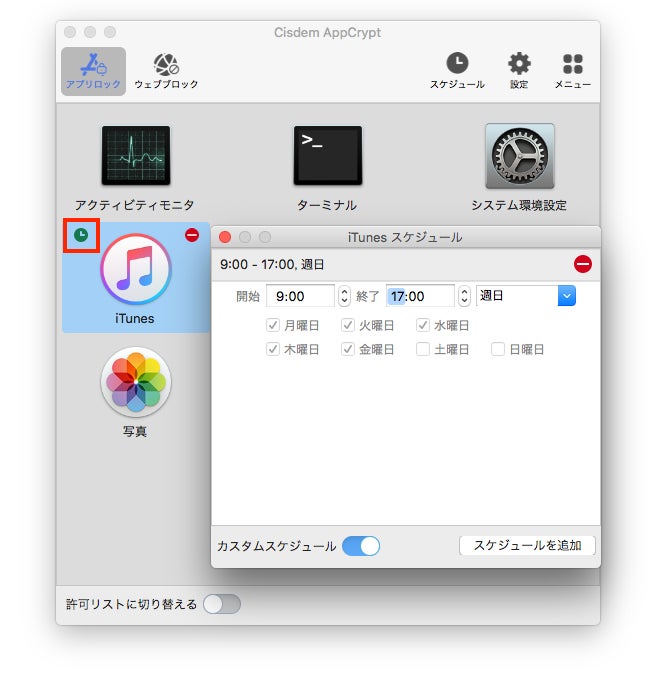Open 設定 gear icon
The image size is (658, 690).
pyautogui.click(x=519, y=71)
